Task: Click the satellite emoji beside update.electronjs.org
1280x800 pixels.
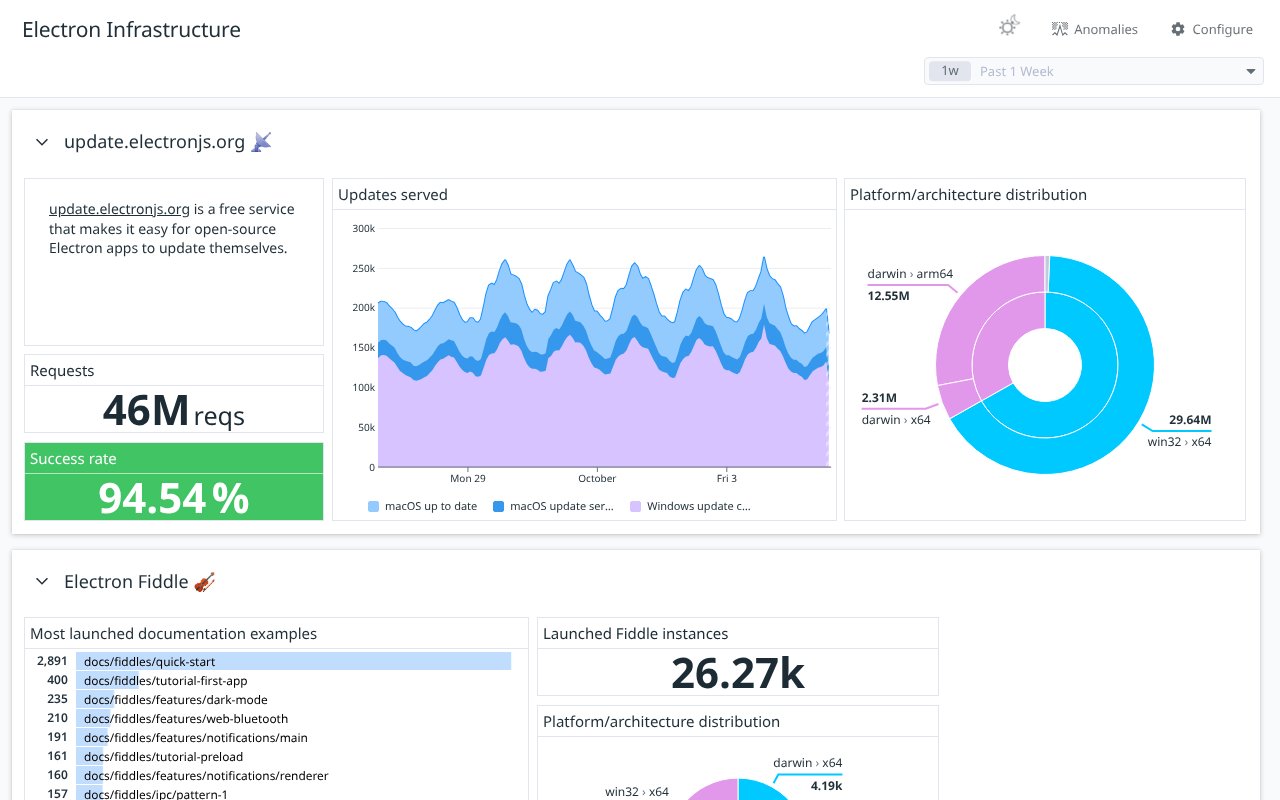Action: coord(261,142)
